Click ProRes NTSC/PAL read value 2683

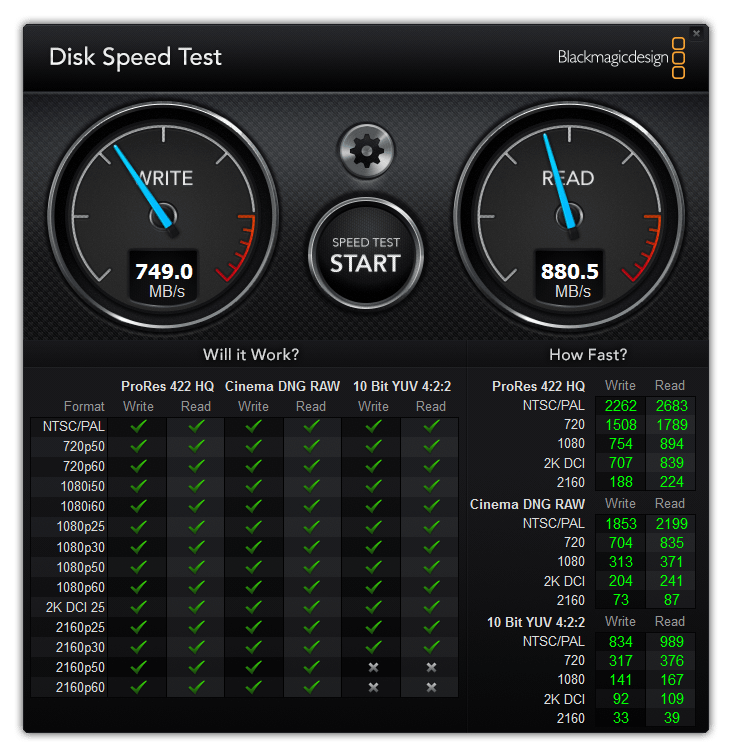click(671, 406)
